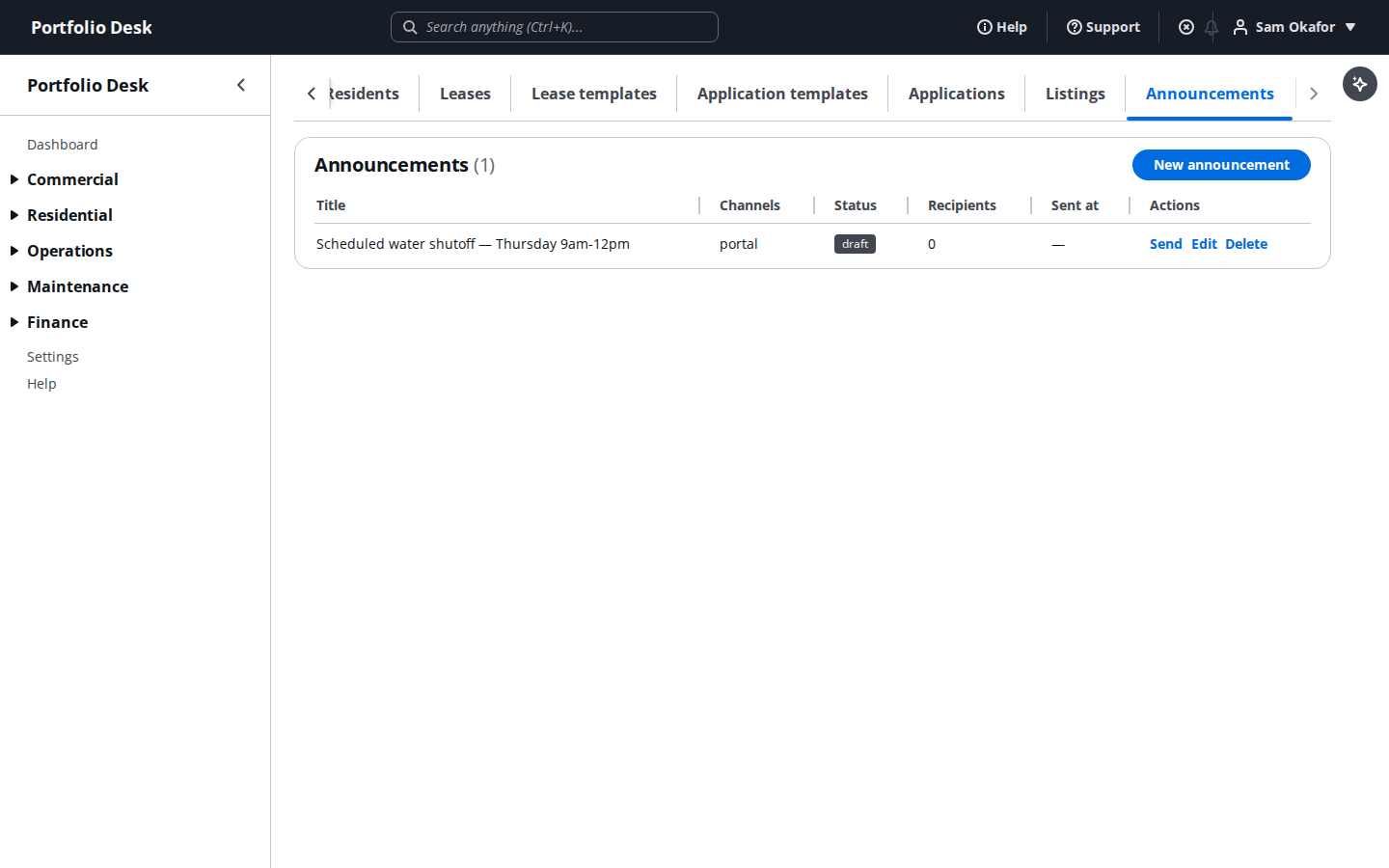This screenshot has width=1389, height=868.
Task: Click the Sent at column header
Action: pos(1075,205)
